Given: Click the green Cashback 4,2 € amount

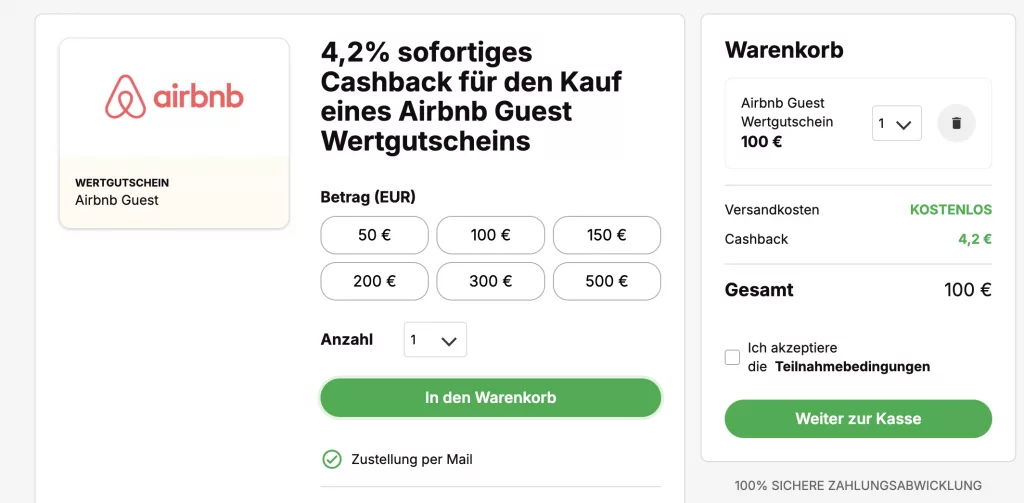Looking at the screenshot, I should [x=974, y=239].
